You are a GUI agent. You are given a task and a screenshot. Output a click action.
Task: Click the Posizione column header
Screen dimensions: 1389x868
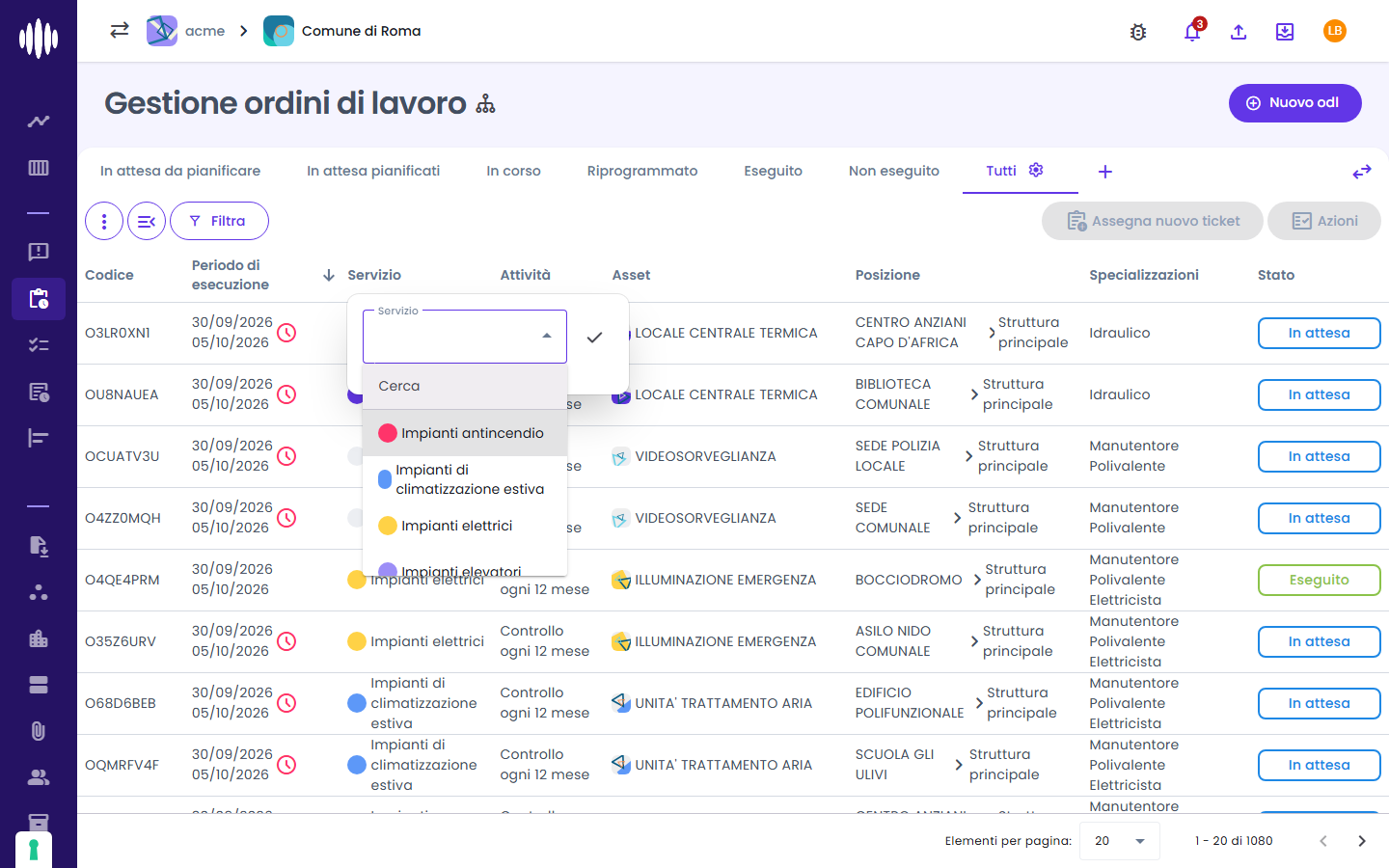887,275
